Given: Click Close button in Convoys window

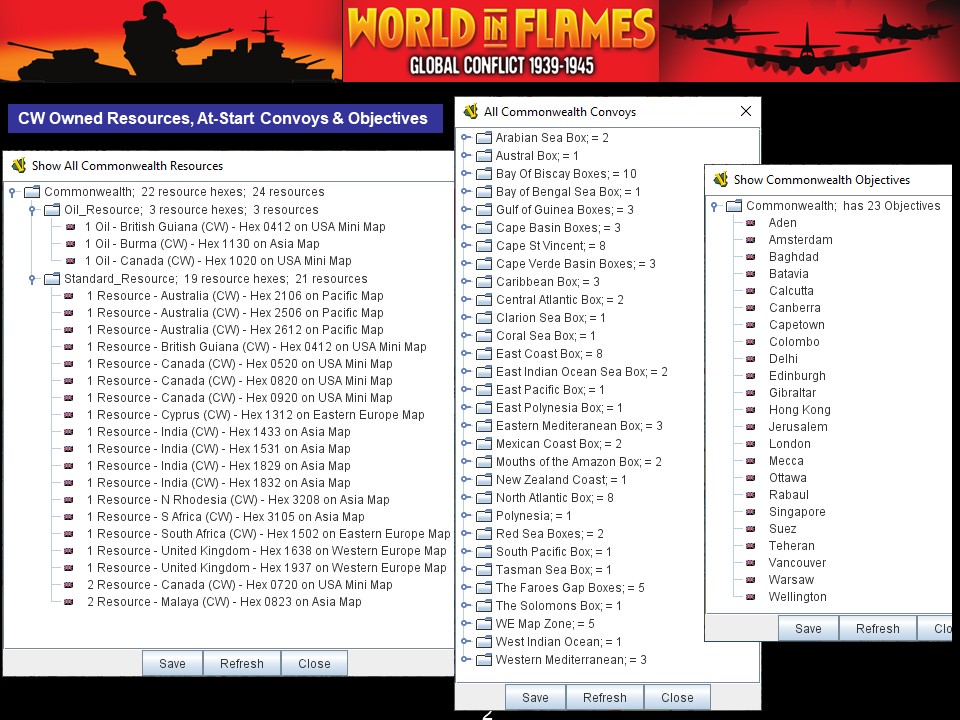Looking at the screenshot, I should pos(677,697).
